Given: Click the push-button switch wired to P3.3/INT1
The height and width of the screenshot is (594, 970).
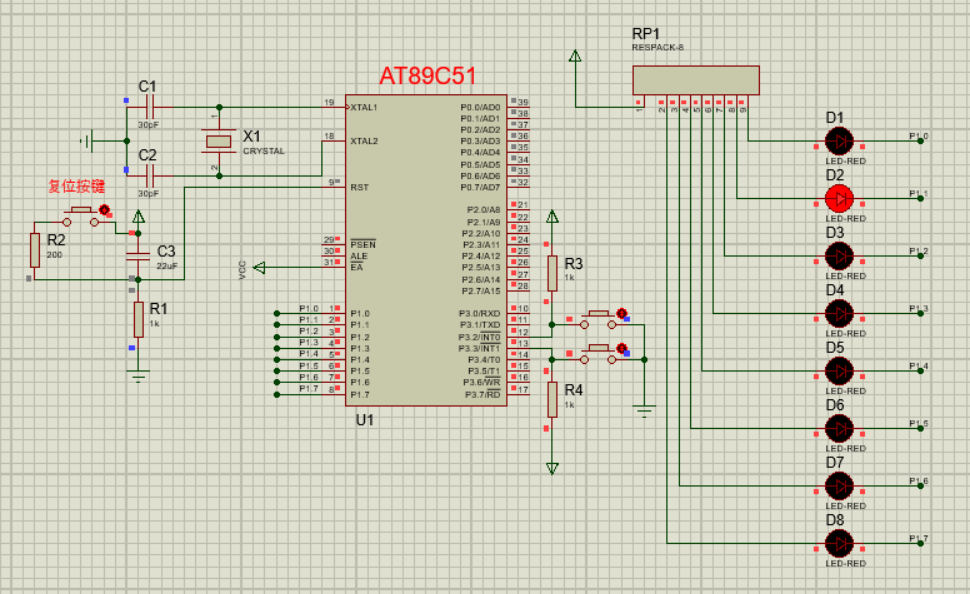Looking at the screenshot, I should [598, 354].
